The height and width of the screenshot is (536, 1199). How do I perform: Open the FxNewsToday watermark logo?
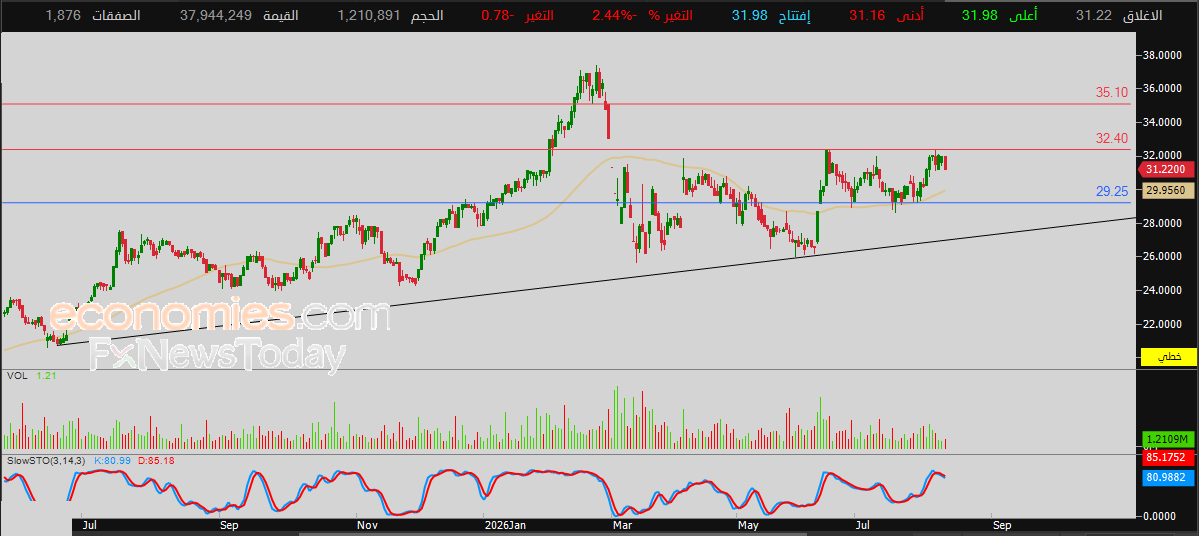217,356
